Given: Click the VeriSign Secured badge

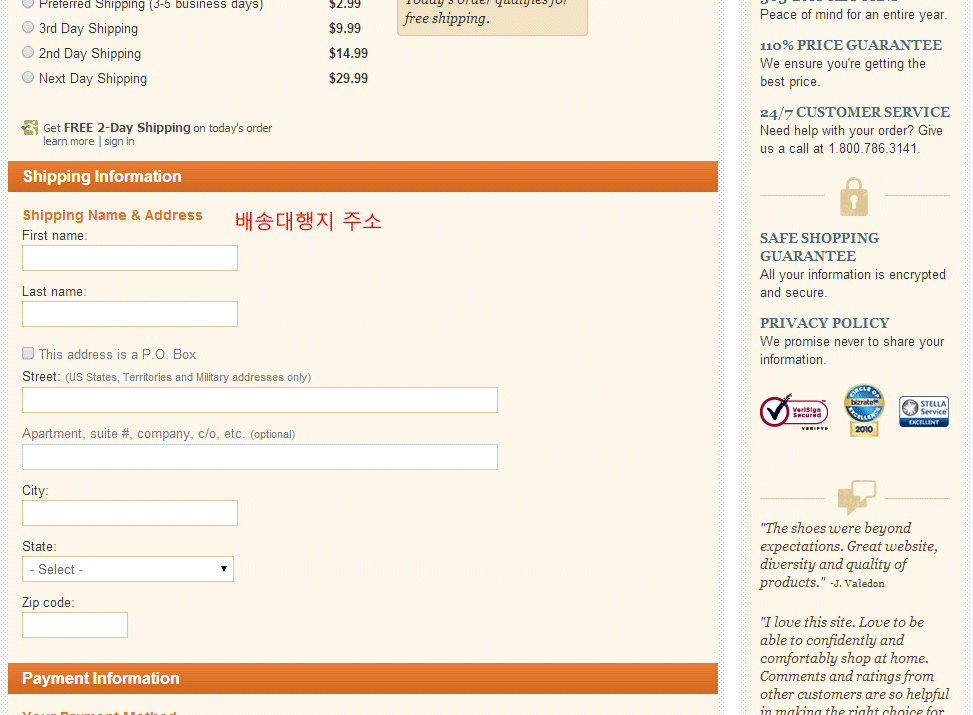Looking at the screenshot, I should click(x=793, y=411).
